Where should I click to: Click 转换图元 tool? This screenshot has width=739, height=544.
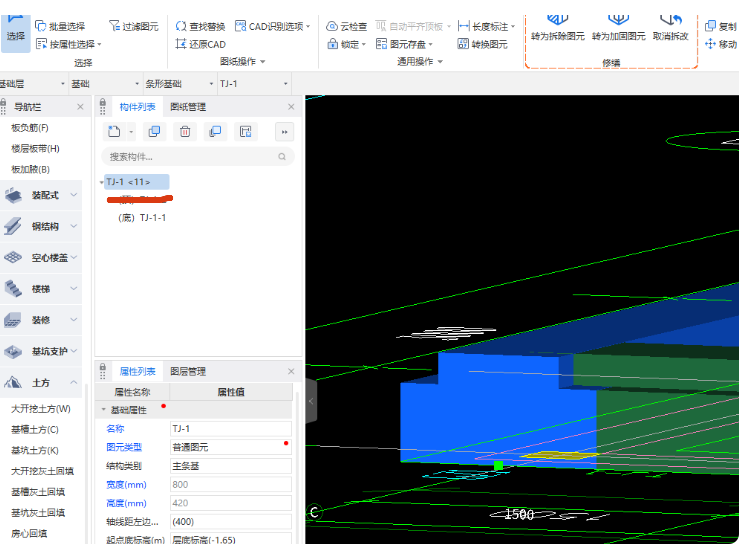[483, 44]
